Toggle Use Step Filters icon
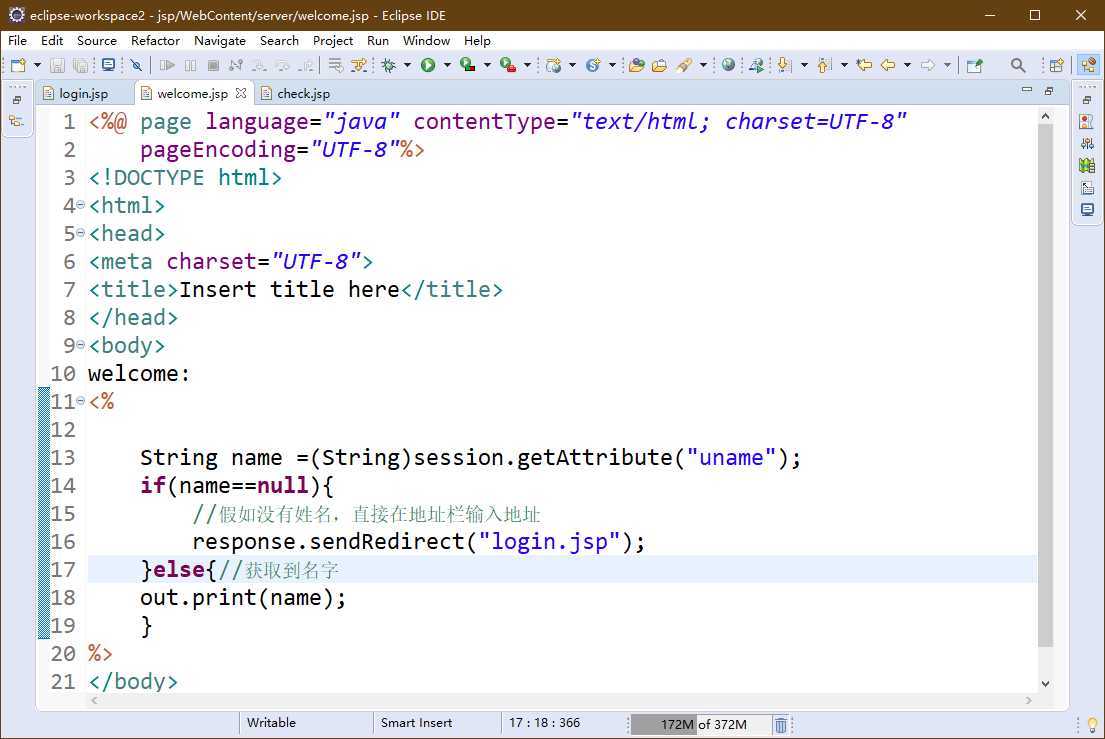Viewport: 1105px width, 739px height. (x=359, y=66)
